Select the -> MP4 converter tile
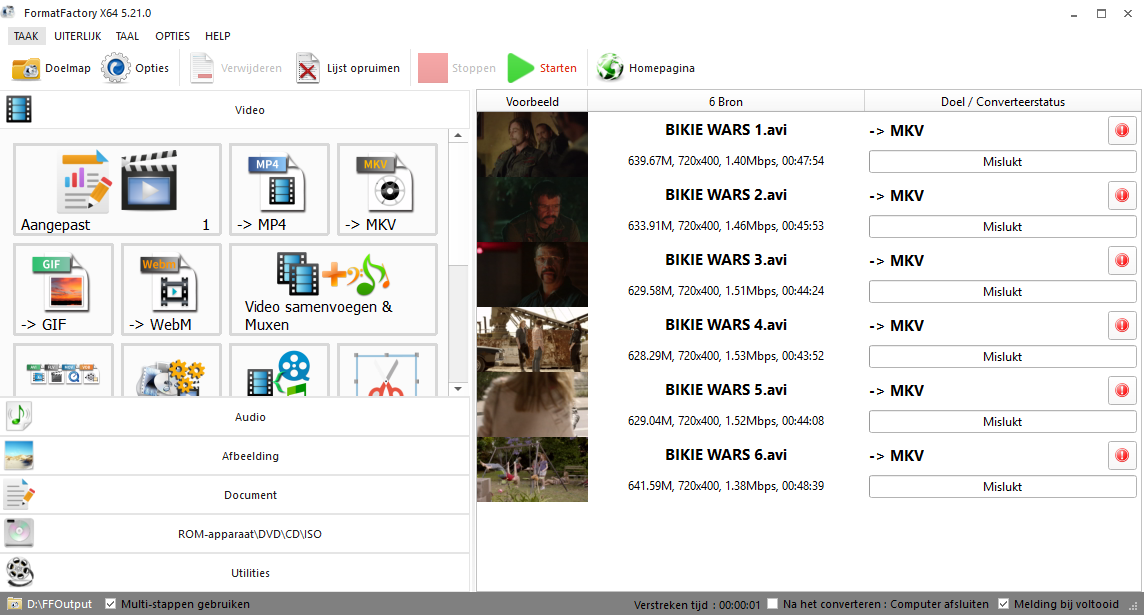This screenshot has width=1144, height=615. pos(279,190)
